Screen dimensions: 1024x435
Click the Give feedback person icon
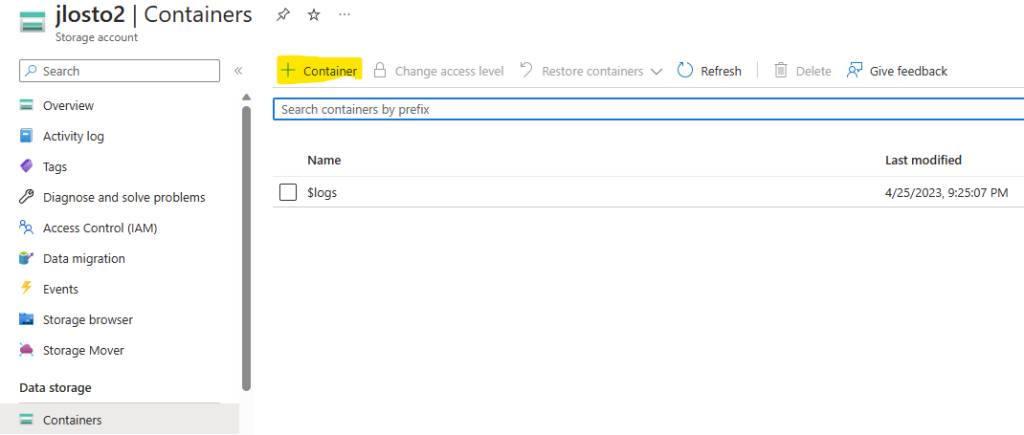854,71
